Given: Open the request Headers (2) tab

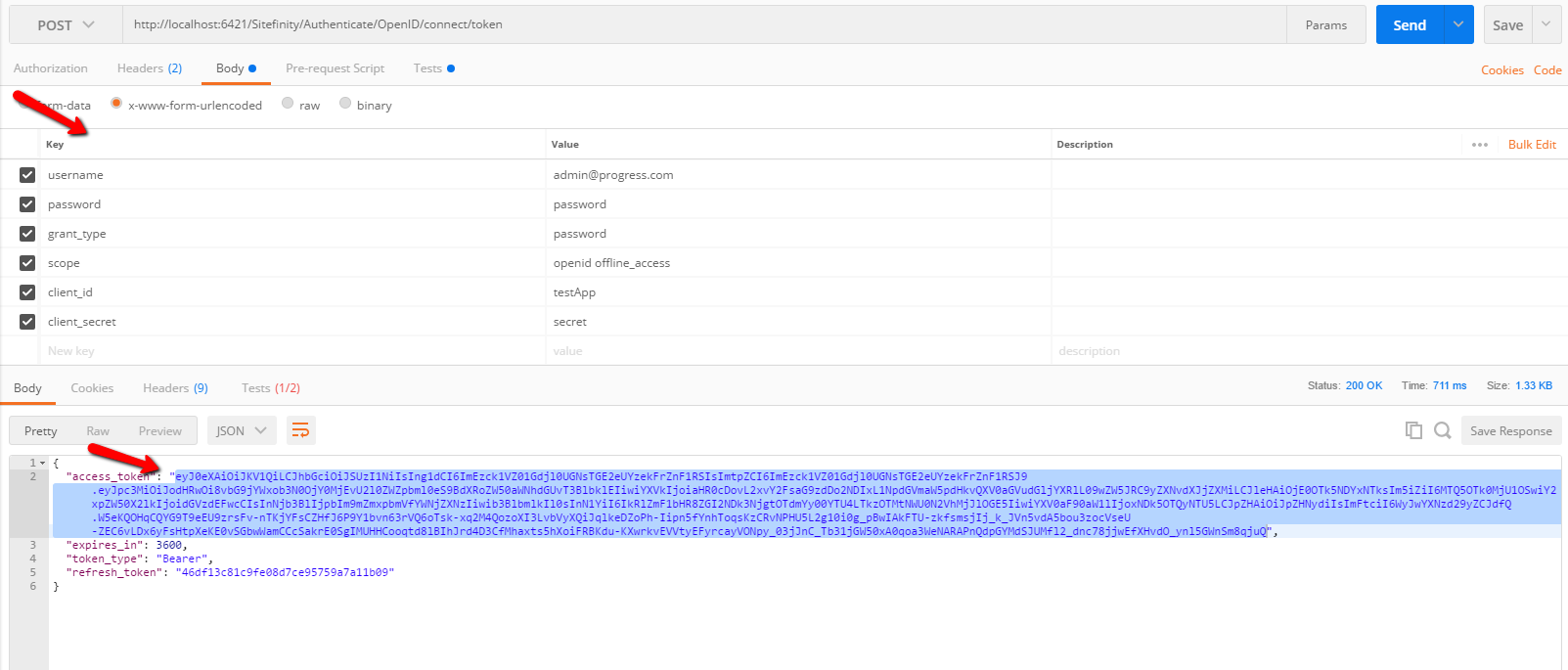Looking at the screenshot, I should click(150, 68).
